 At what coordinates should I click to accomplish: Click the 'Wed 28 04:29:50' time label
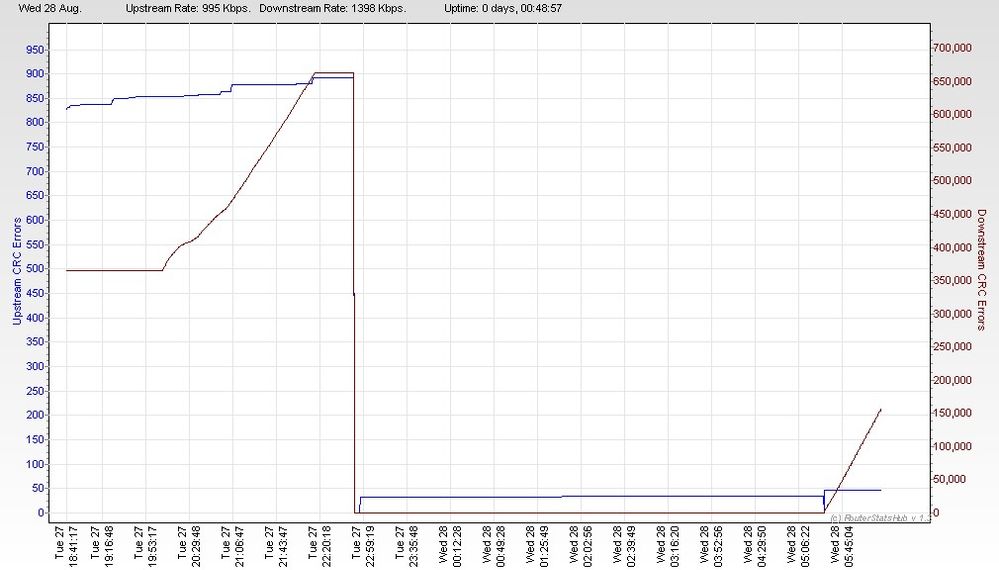(755, 546)
